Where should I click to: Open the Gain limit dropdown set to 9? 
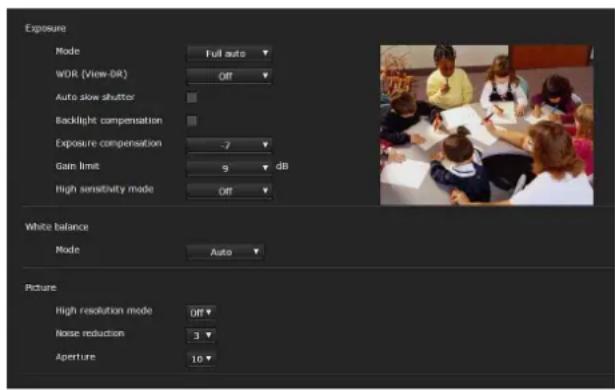pyautogui.click(x=229, y=168)
